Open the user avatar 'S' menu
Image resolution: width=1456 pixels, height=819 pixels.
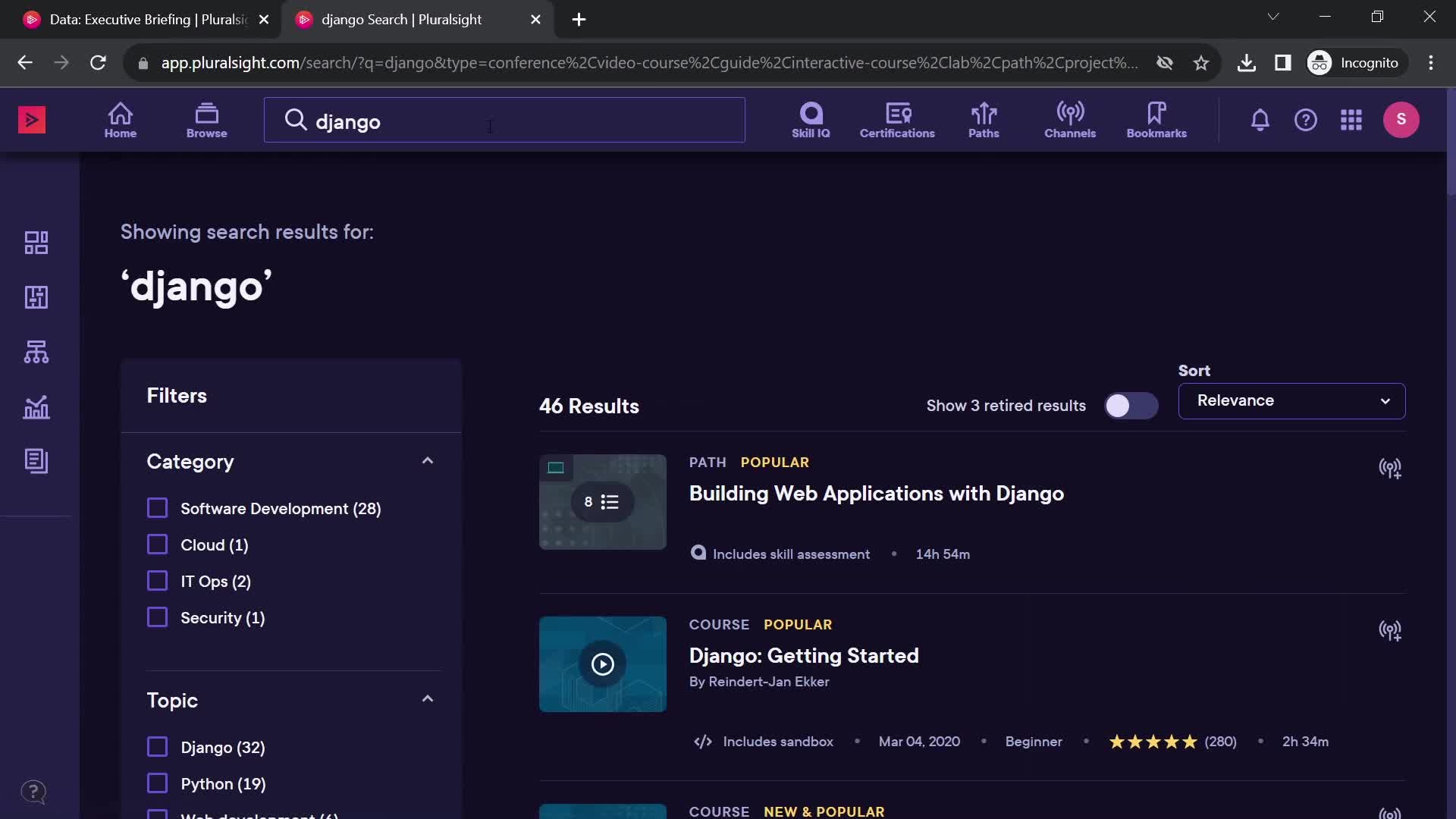point(1401,120)
